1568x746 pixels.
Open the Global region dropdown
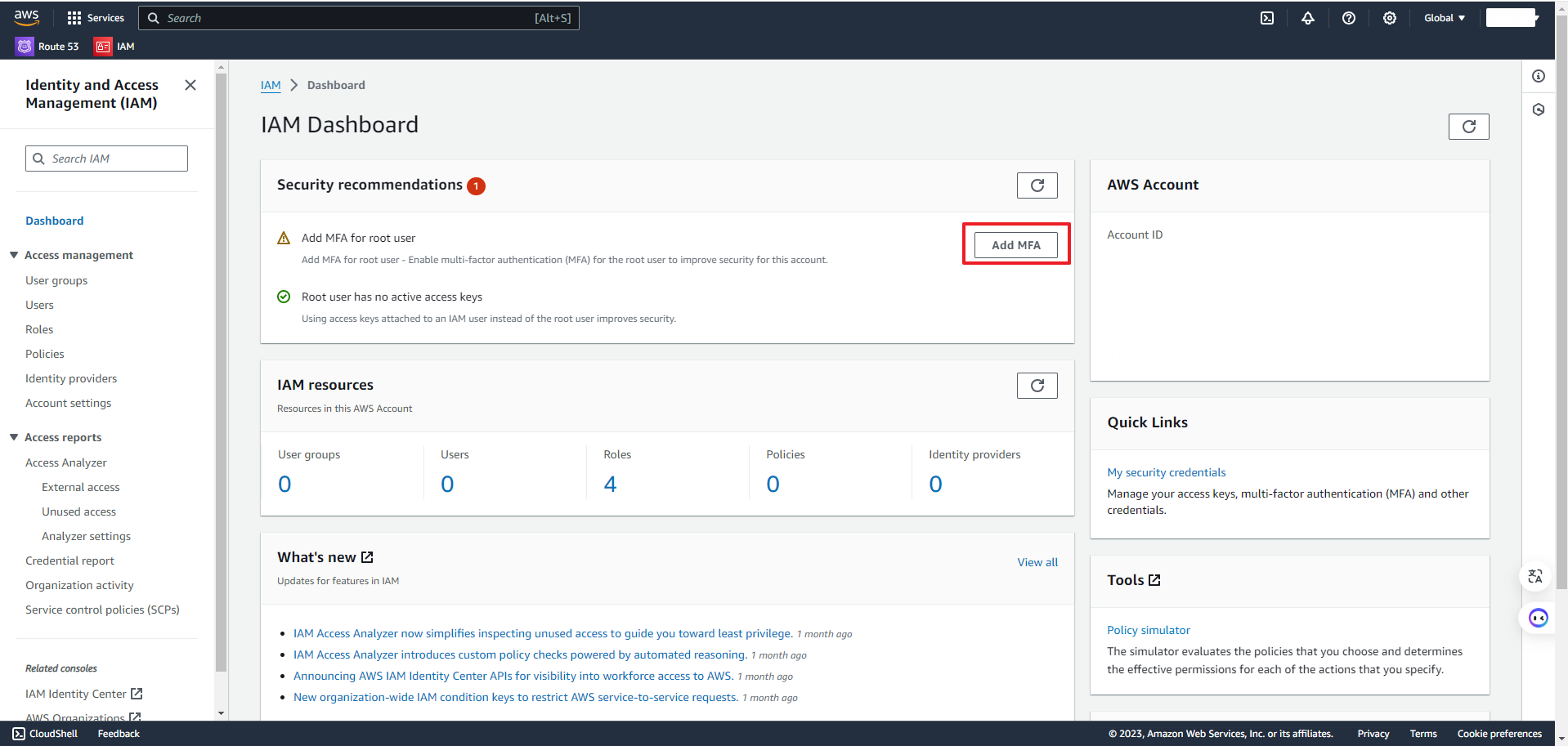tap(1444, 18)
